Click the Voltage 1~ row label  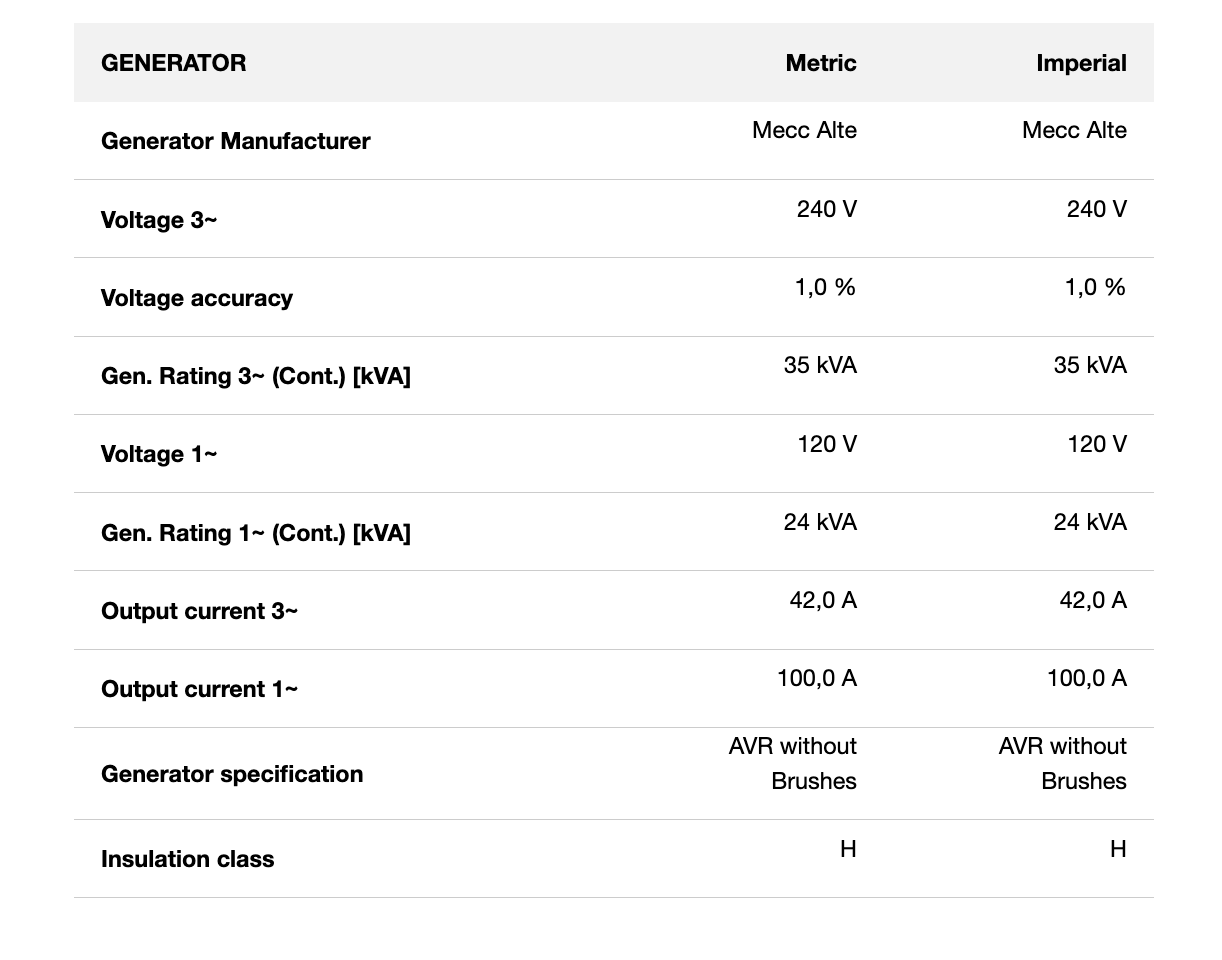point(158,454)
